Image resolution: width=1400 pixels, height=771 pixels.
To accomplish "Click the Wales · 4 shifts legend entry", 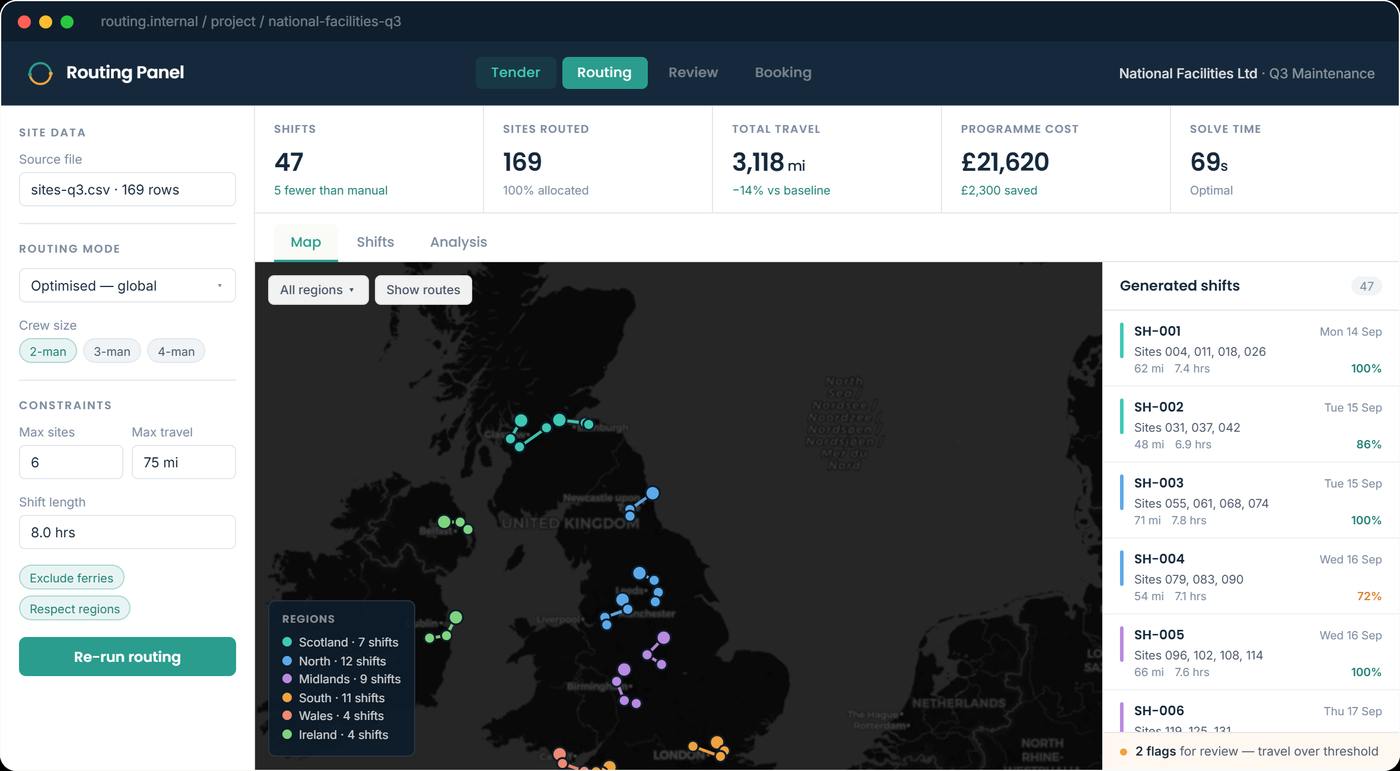I will (333, 716).
